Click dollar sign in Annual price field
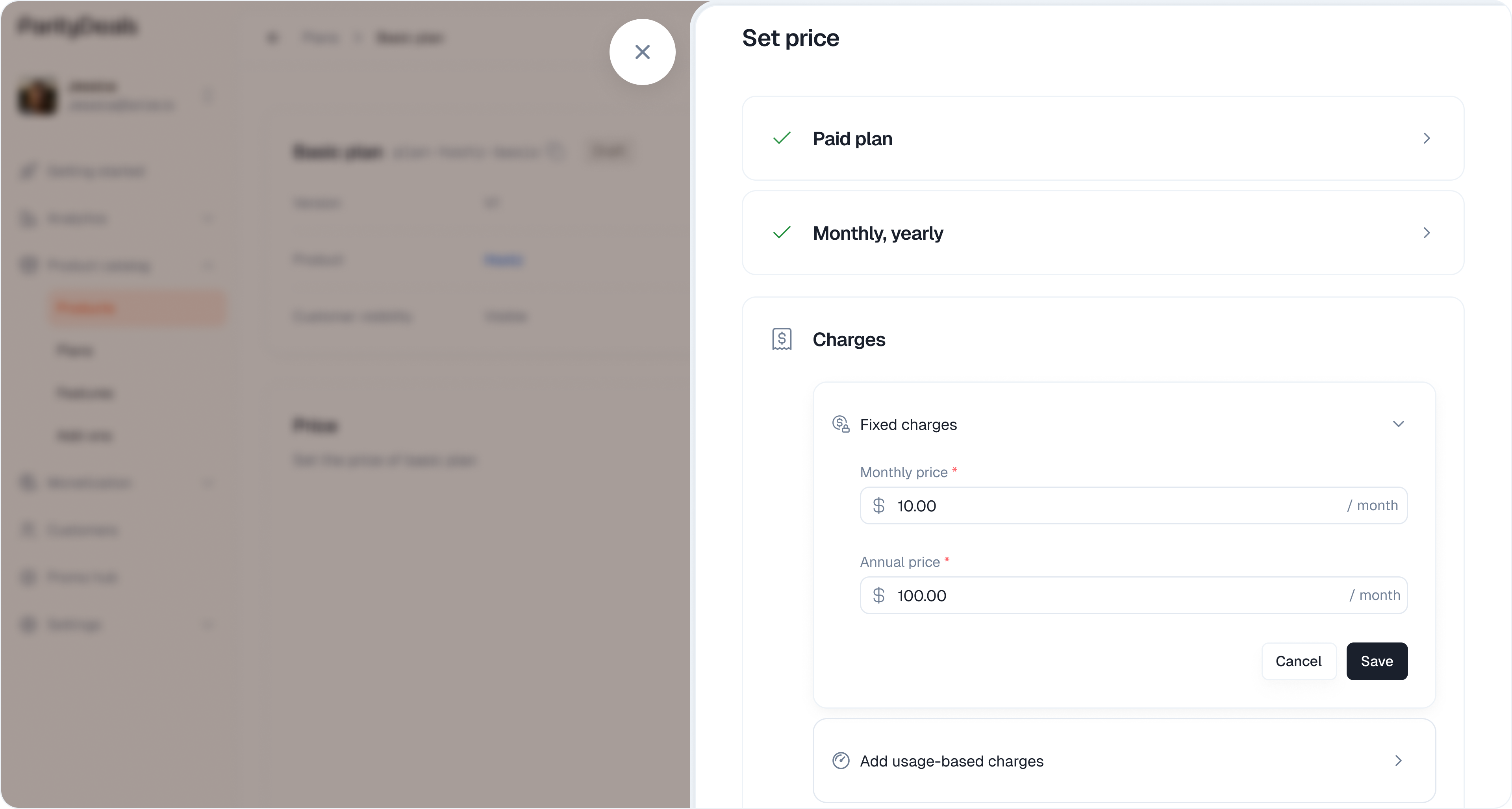The image size is (1512, 809). coord(879,595)
